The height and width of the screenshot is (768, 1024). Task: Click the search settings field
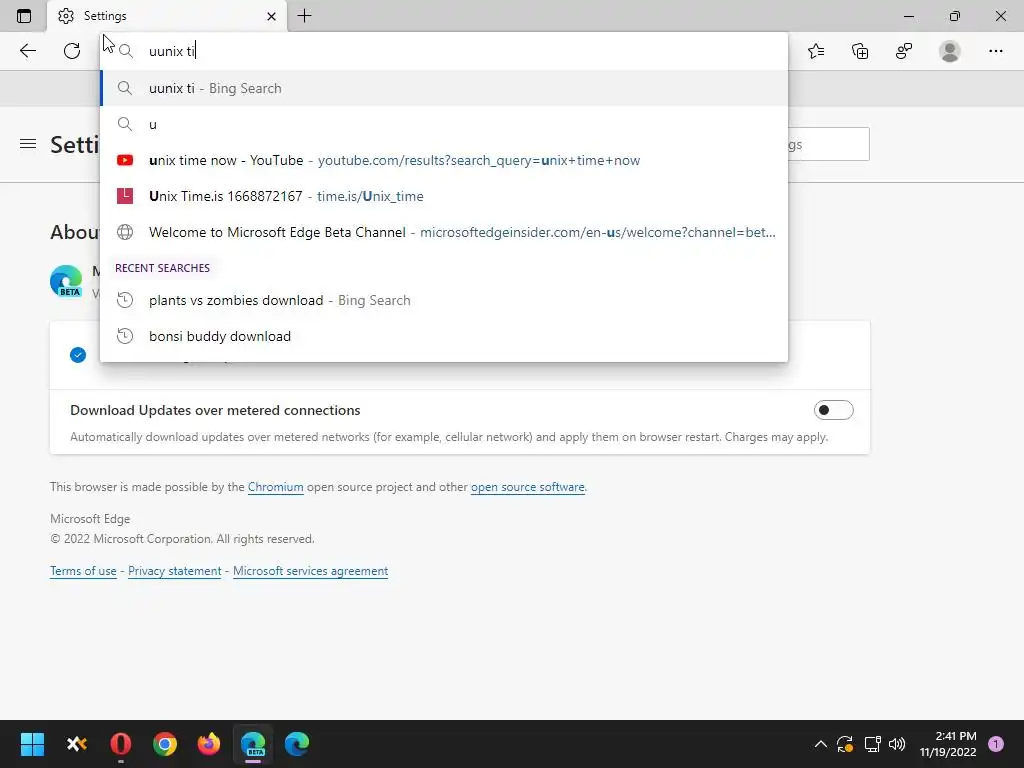[828, 144]
